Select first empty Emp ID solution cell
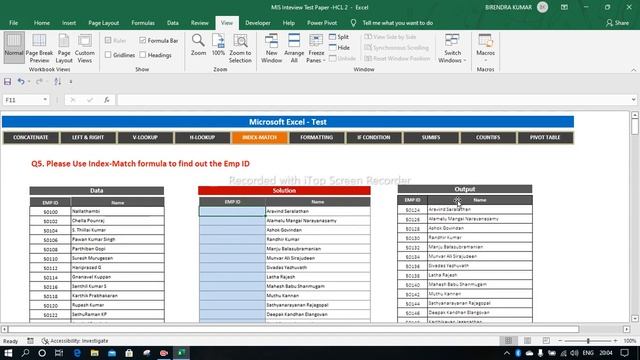This screenshot has width=640, height=360. 232,211
